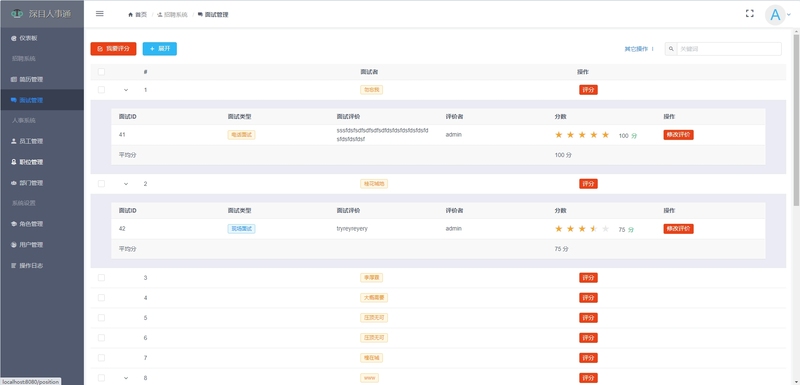Image resolution: width=800 pixels, height=385 pixels.
Task: Open the 其它操作 dropdown menu
Action: point(639,49)
